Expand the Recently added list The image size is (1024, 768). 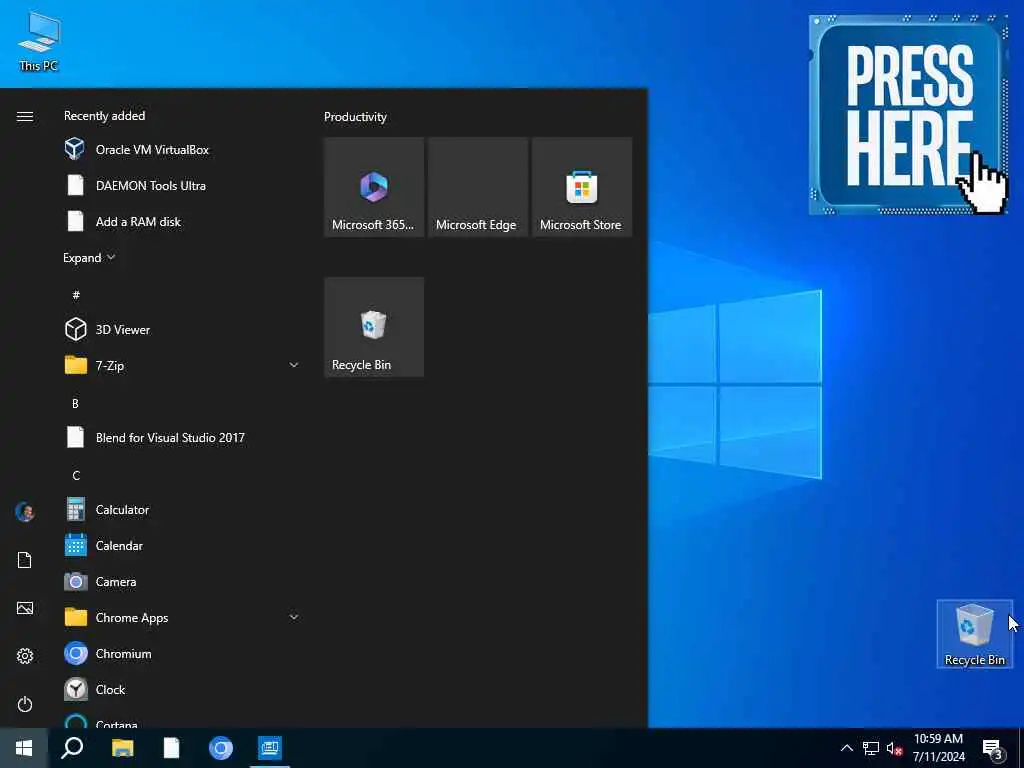click(89, 258)
